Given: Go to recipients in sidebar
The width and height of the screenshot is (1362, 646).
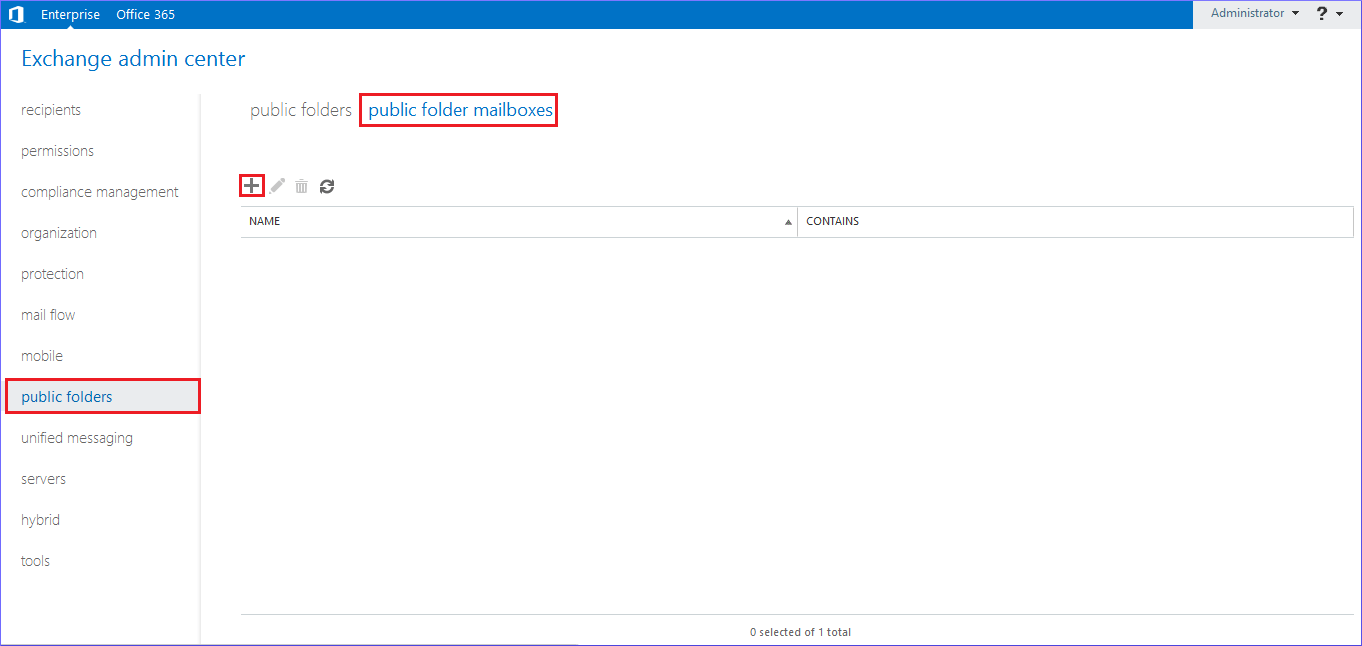Looking at the screenshot, I should tap(51, 110).
